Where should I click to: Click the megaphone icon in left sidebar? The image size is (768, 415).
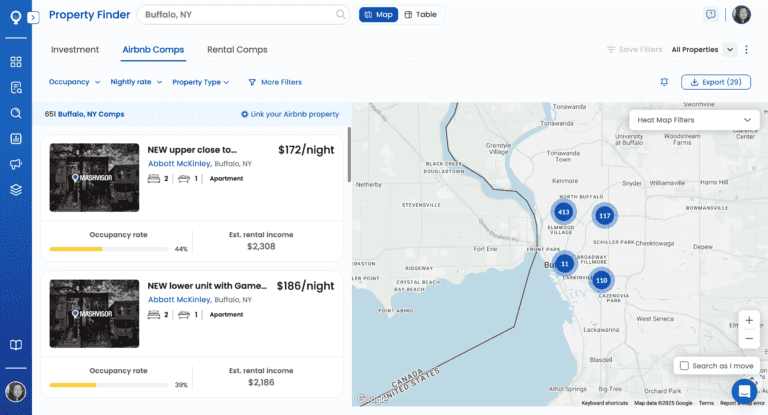click(16, 164)
